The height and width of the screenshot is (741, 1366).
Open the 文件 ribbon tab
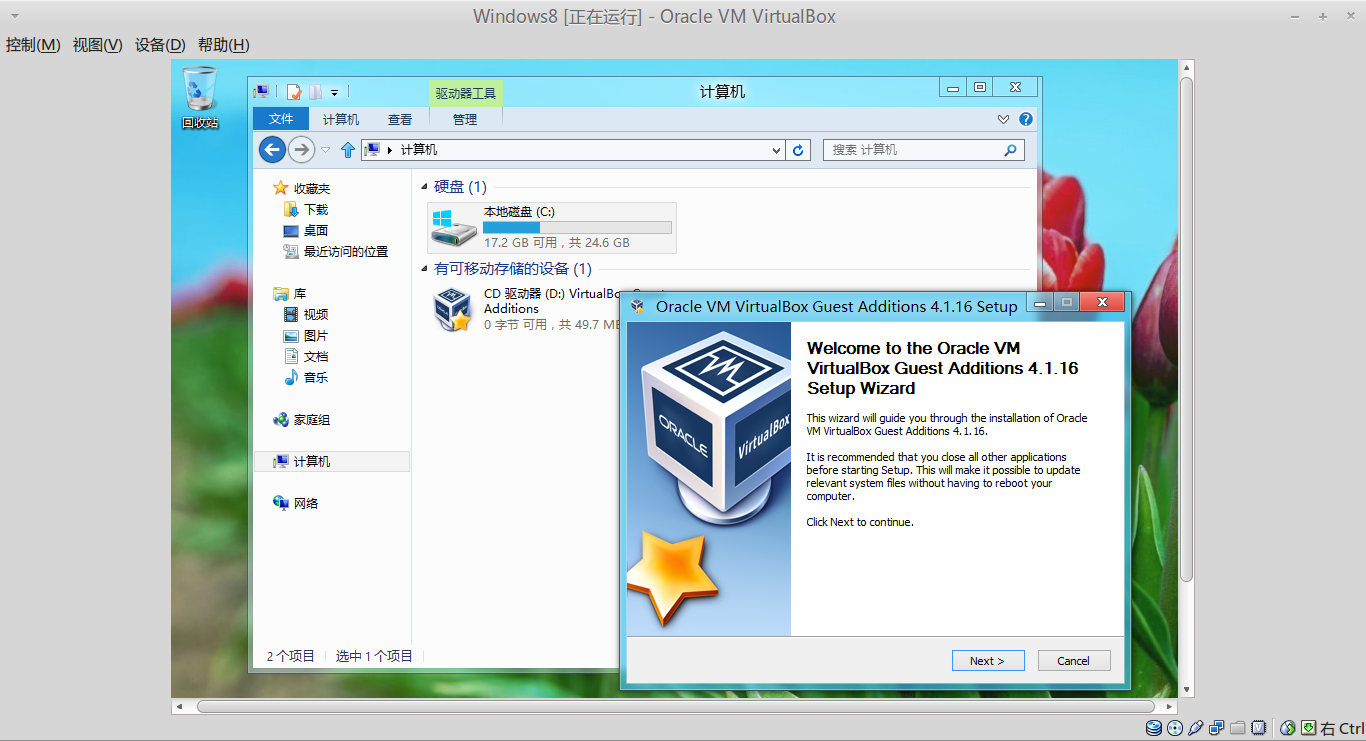coord(282,119)
